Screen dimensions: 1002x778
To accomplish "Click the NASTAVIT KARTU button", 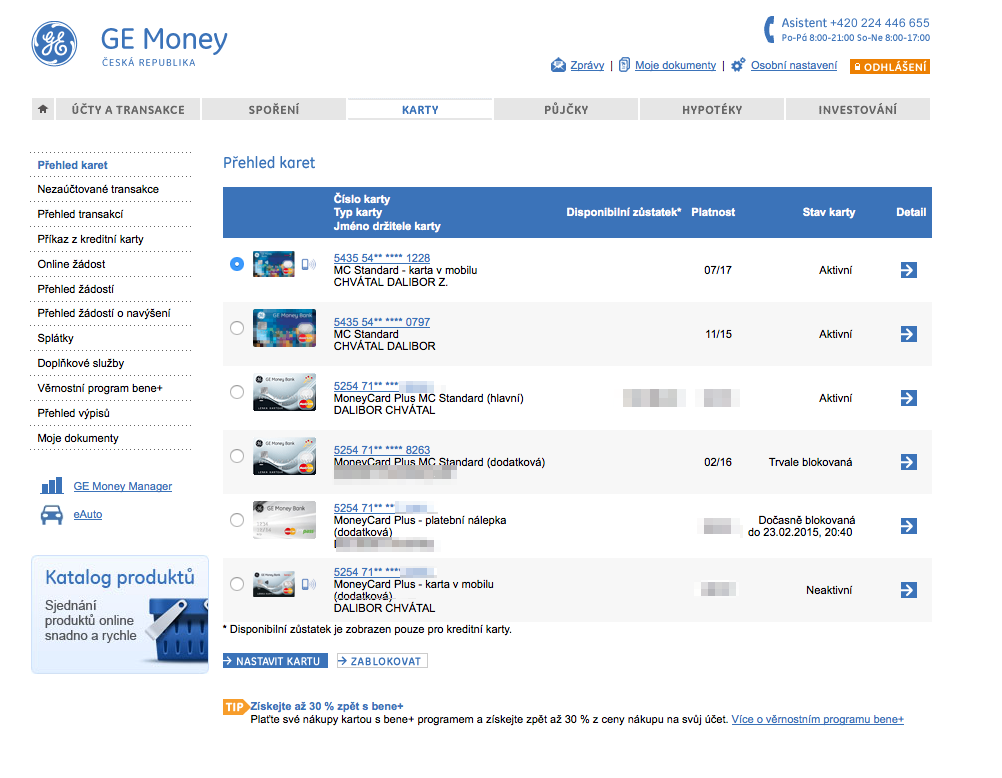I will pos(275,661).
